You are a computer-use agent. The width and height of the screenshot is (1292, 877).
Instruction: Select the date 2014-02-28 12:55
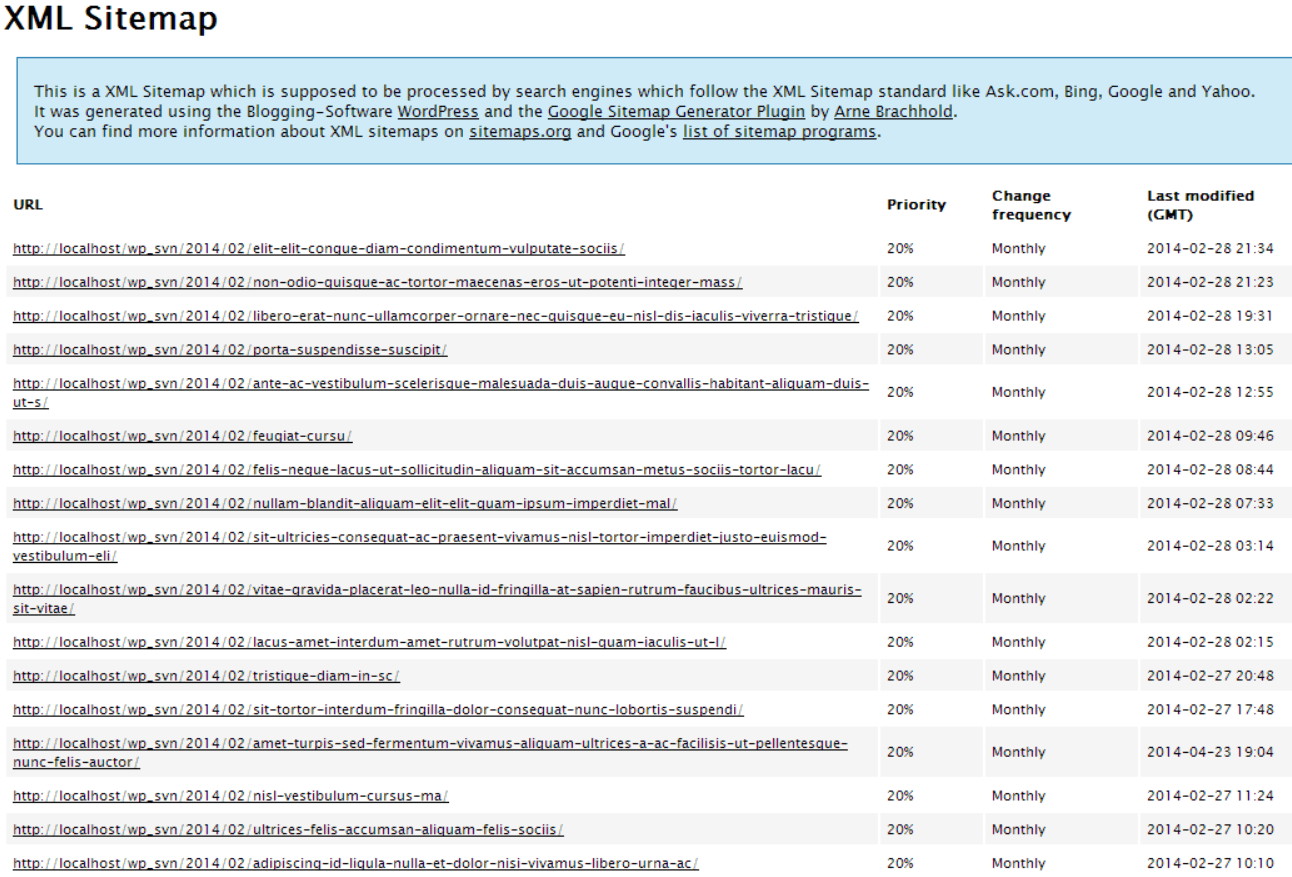1210,393
